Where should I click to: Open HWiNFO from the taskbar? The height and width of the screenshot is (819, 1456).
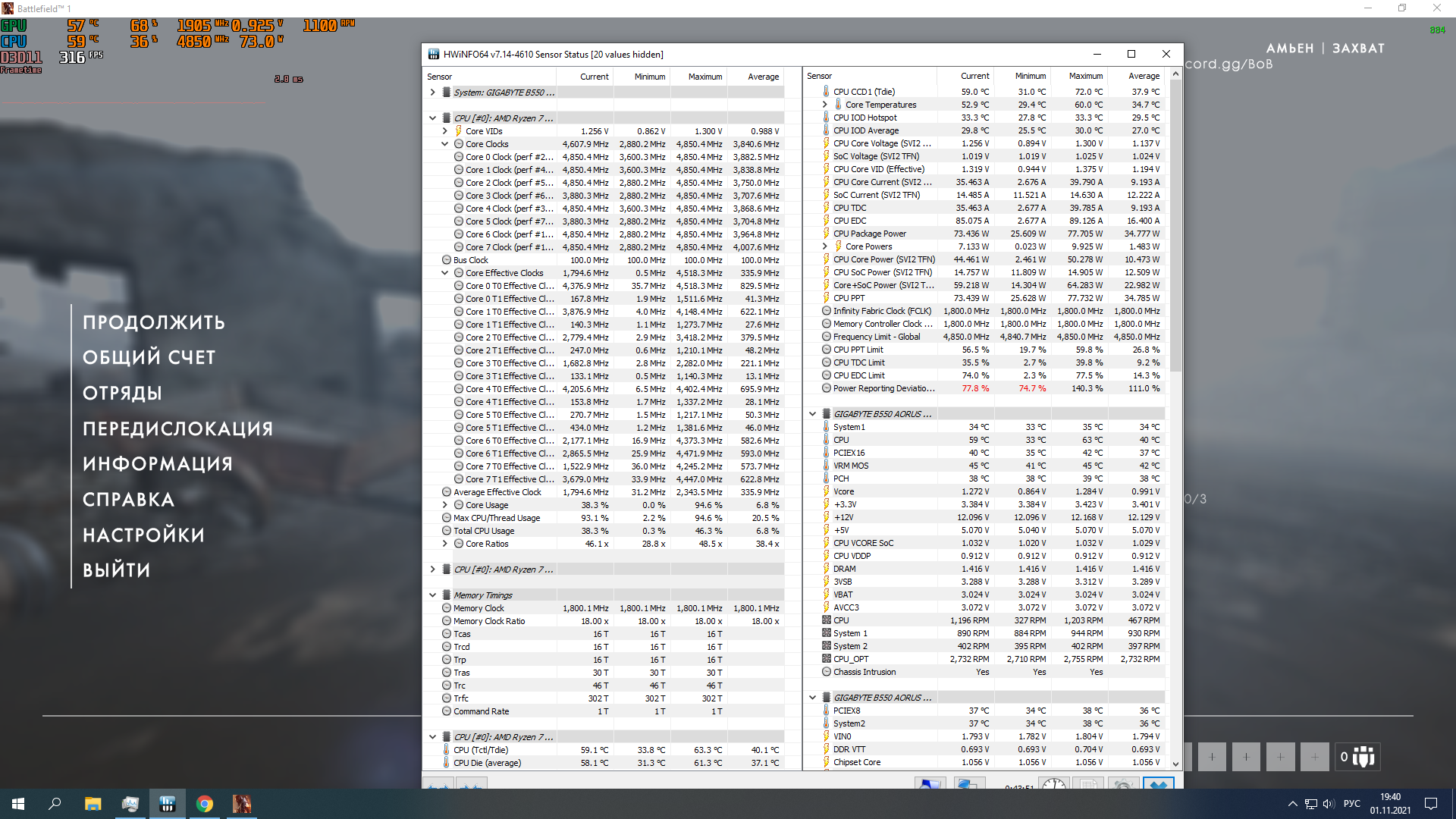point(168,804)
